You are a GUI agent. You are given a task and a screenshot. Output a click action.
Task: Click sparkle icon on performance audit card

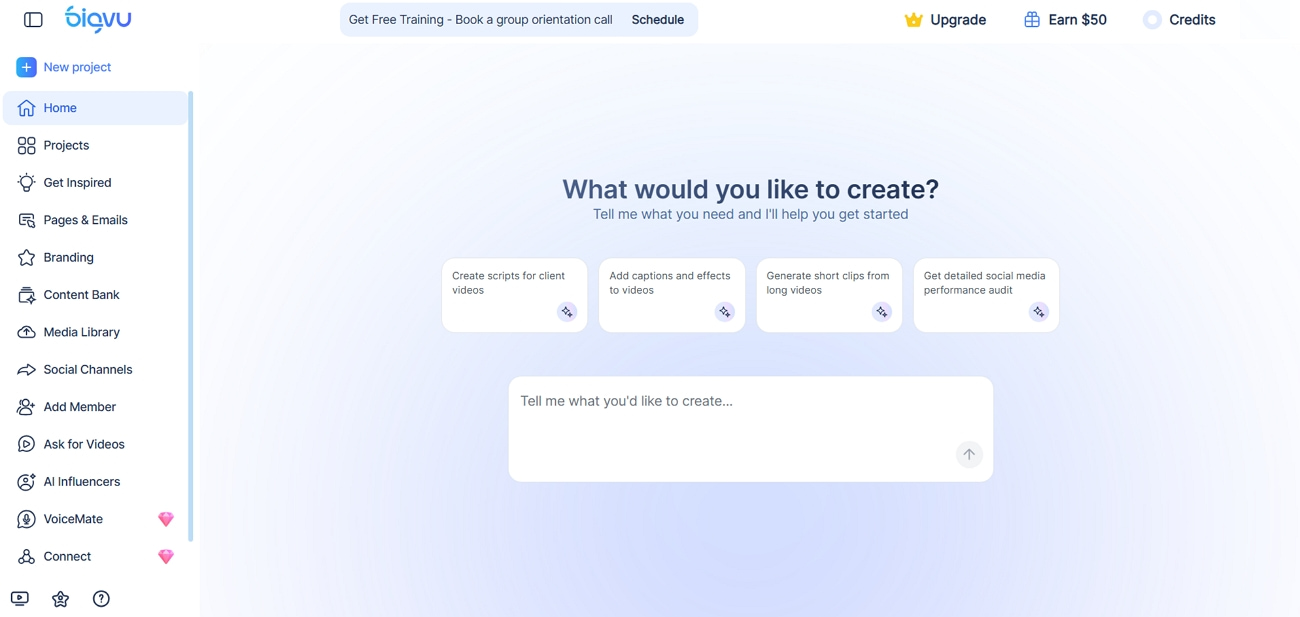pyautogui.click(x=1039, y=312)
